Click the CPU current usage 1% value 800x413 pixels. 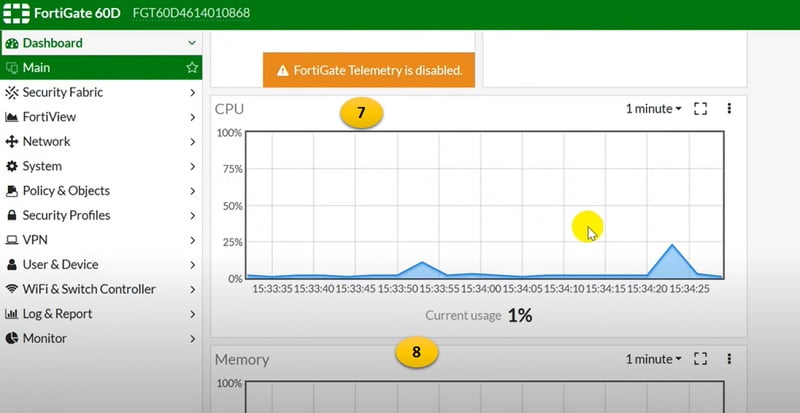click(x=520, y=315)
